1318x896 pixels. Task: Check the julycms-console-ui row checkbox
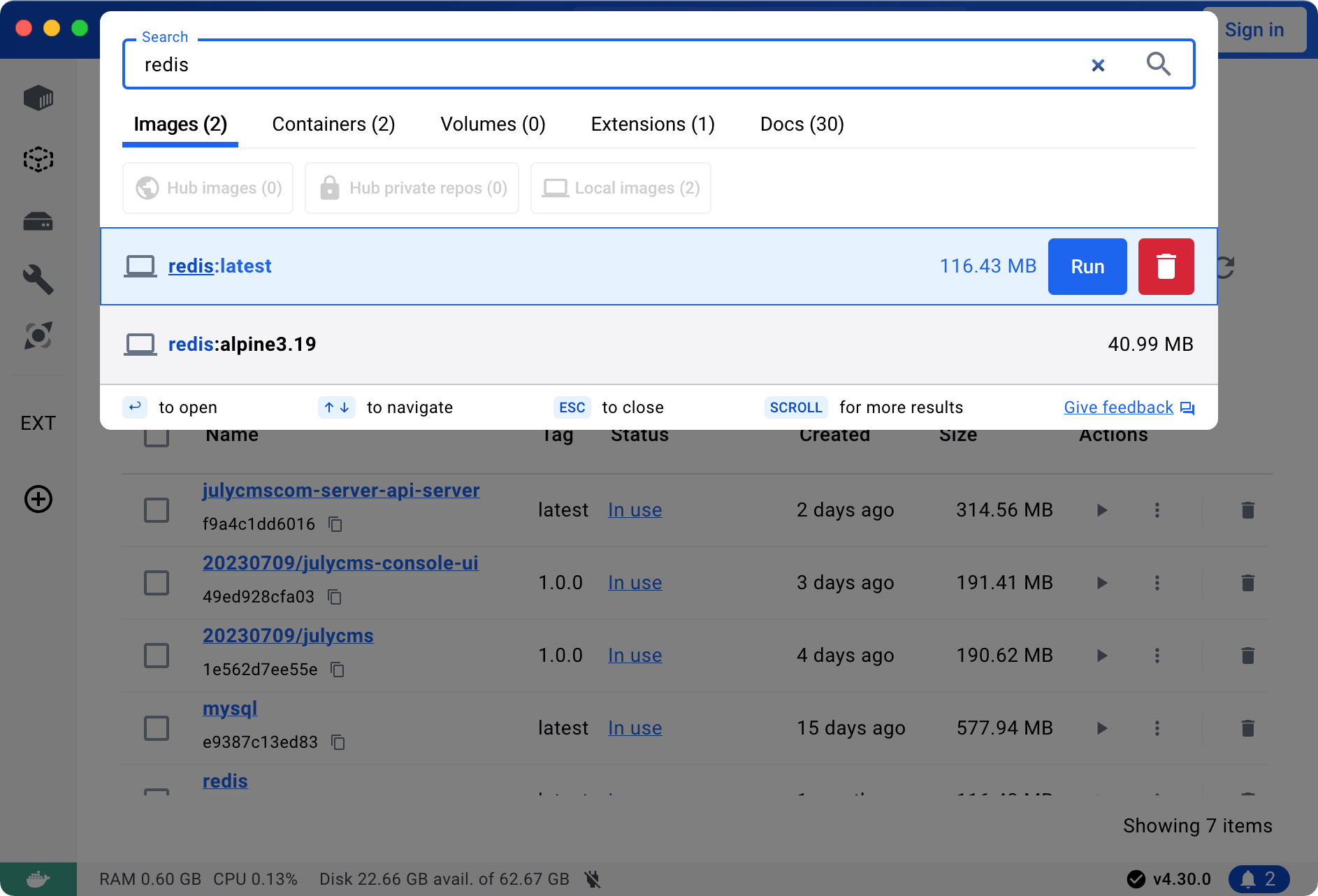point(157,583)
